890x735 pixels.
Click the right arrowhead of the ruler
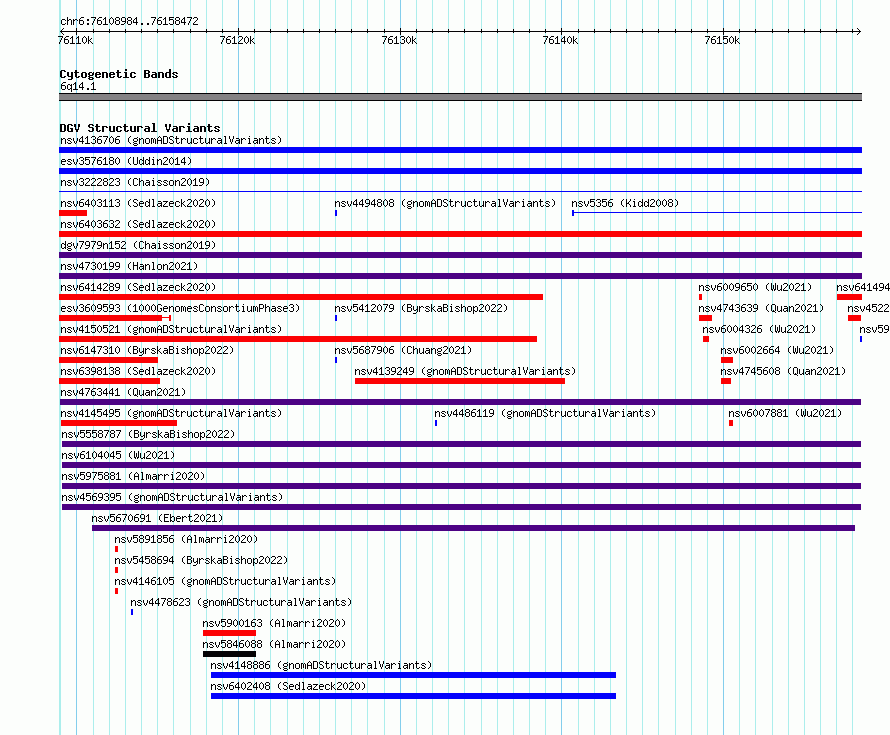point(858,31)
